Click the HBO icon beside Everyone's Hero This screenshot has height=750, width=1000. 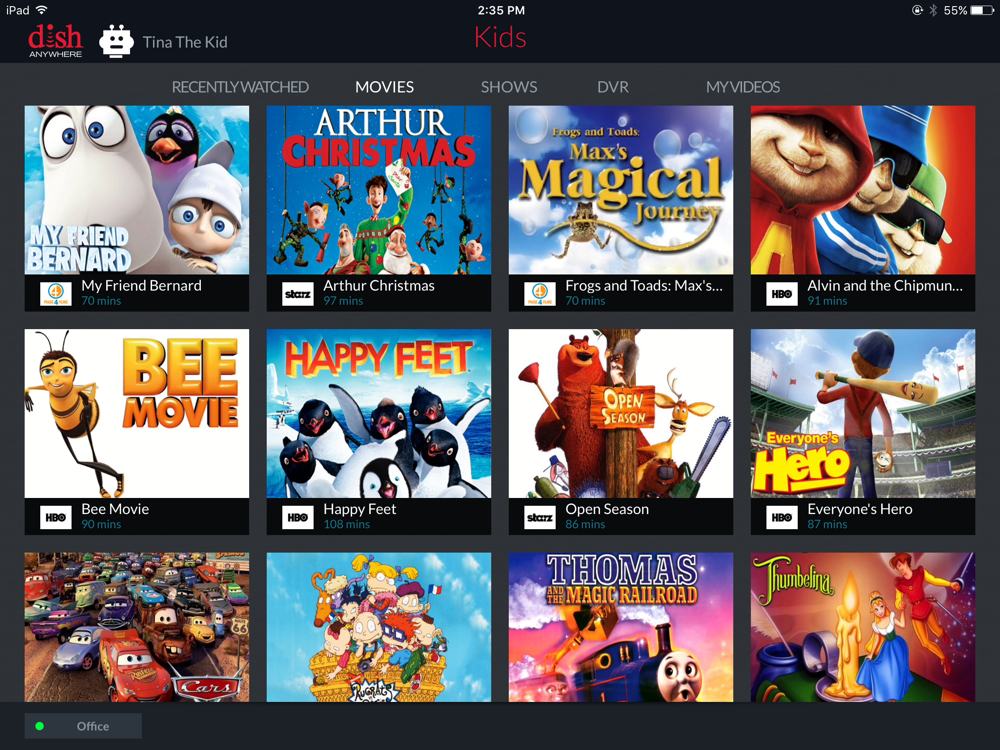click(x=782, y=517)
